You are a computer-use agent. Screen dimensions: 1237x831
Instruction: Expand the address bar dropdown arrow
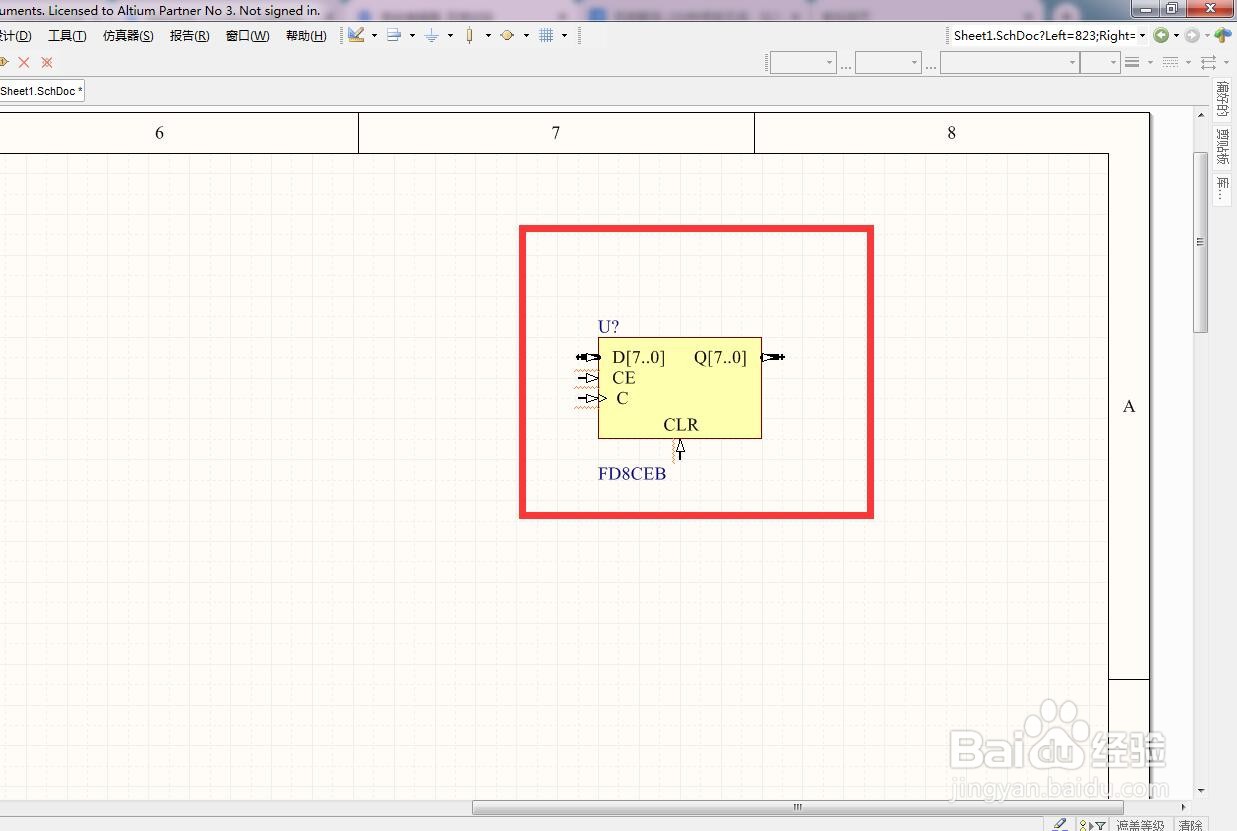point(1142,35)
